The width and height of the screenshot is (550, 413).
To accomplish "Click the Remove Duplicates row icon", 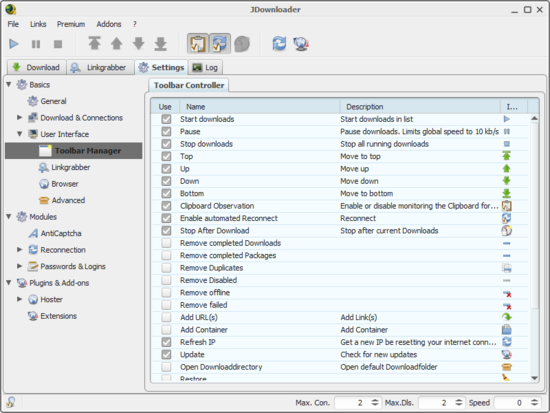I will click(507, 268).
